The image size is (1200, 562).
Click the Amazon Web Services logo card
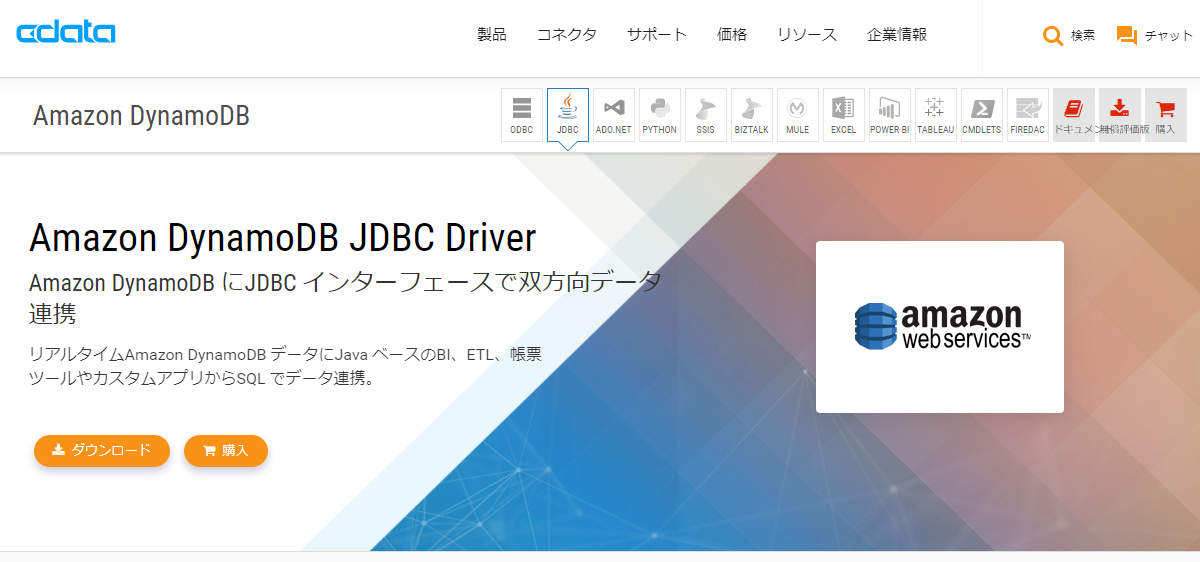point(940,327)
